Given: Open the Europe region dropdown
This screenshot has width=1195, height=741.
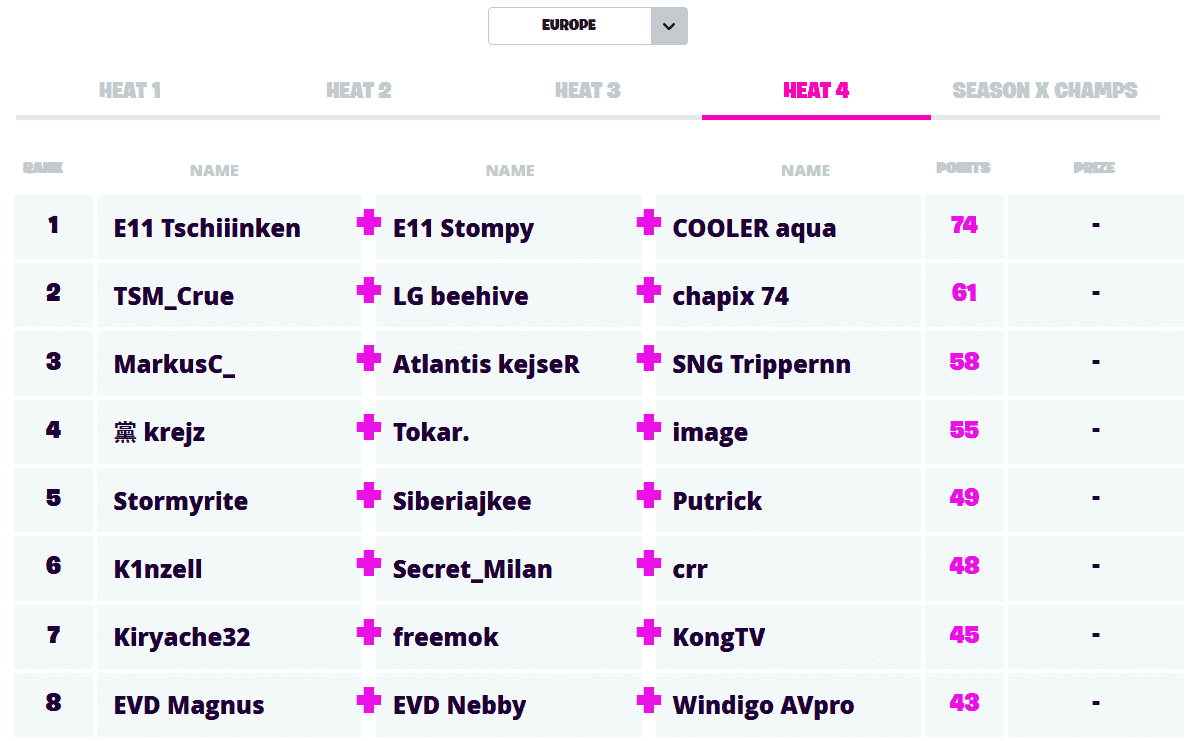Looking at the screenshot, I should click(569, 26).
